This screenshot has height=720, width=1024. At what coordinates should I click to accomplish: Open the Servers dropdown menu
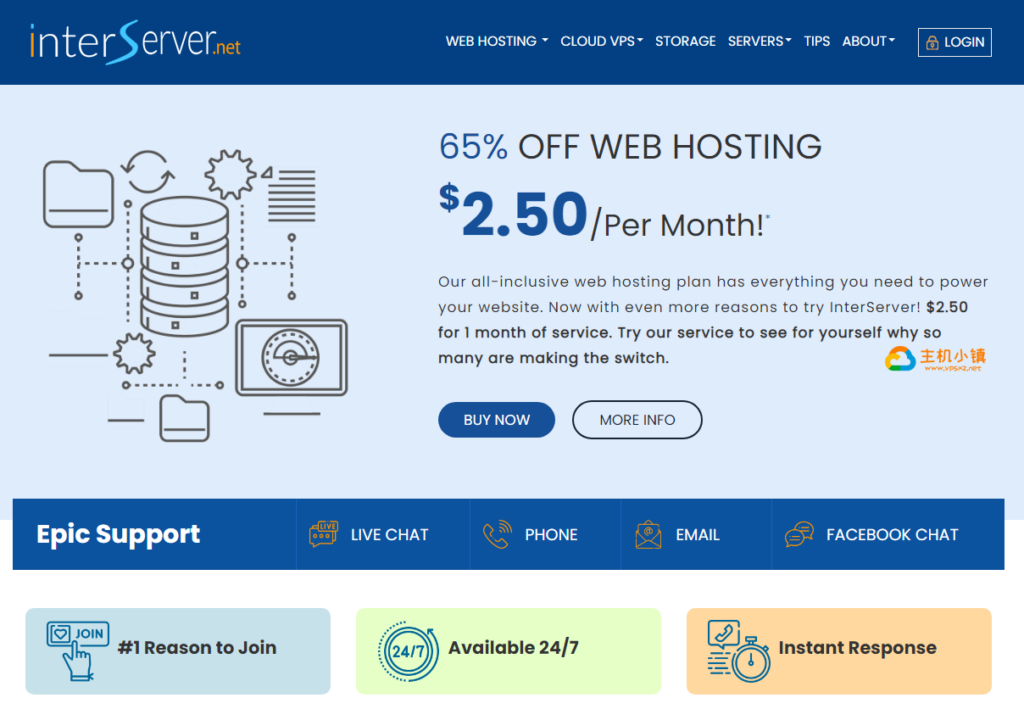[760, 41]
